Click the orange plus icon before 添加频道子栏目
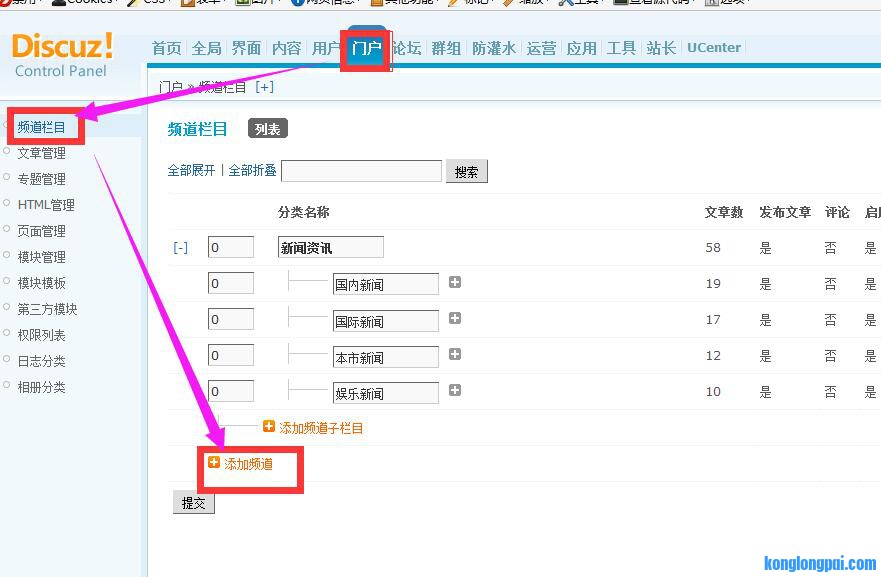 pos(269,427)
